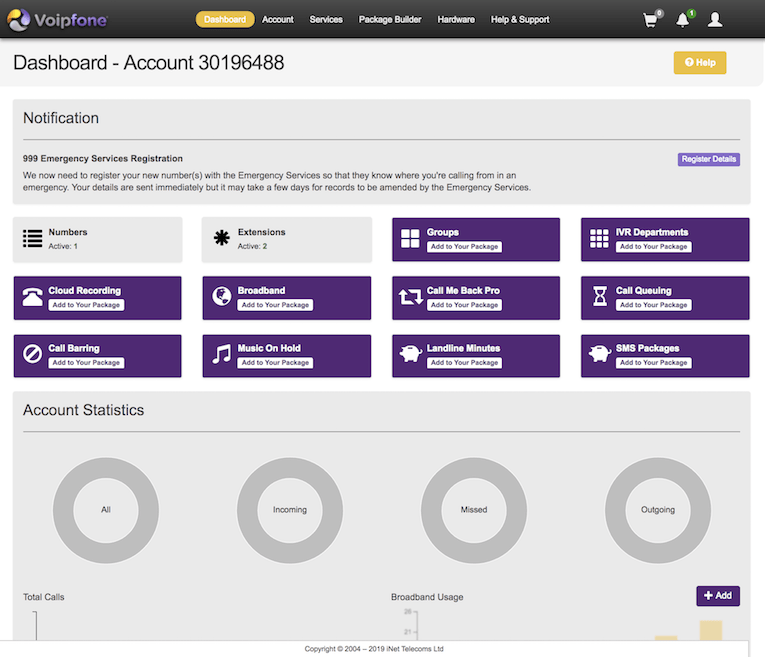Add Landline Minutes to your package
This screenshot has height=657, width=765.
[464, 362]
